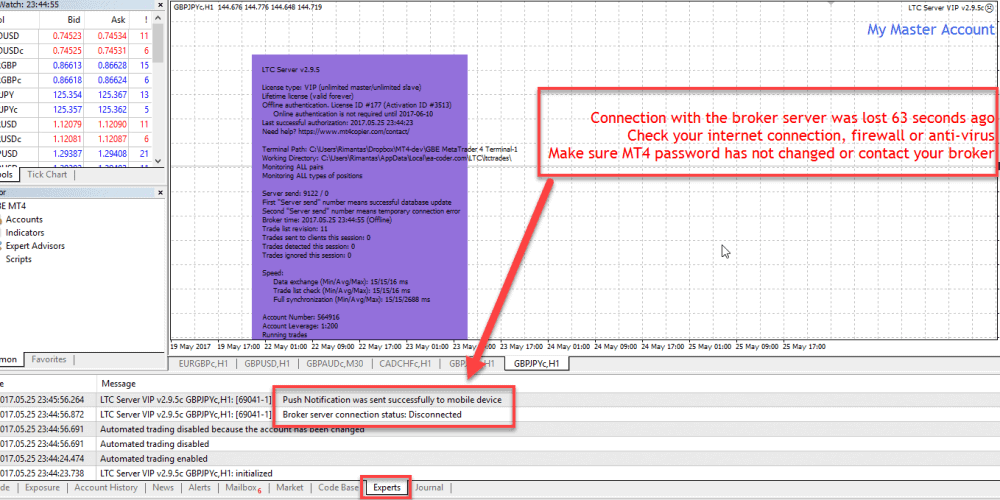Screen dimensions: 1000x500
Task: Select the 'GBPJPYc,H1: initialized' log row
Action: coord(500,473)
